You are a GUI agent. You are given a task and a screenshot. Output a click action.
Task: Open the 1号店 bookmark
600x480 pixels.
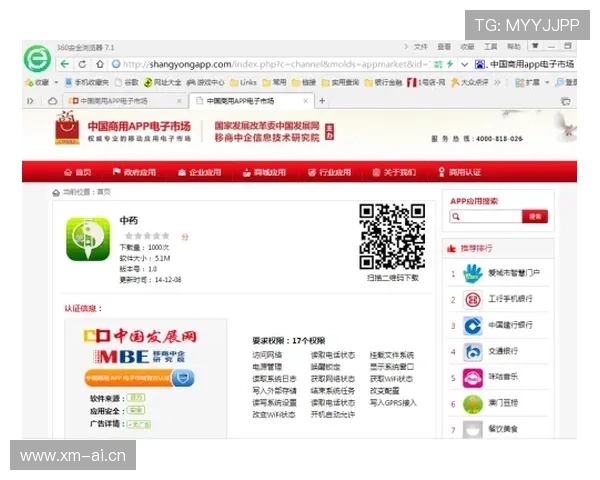pyautogui.click(x=426, y=82)
